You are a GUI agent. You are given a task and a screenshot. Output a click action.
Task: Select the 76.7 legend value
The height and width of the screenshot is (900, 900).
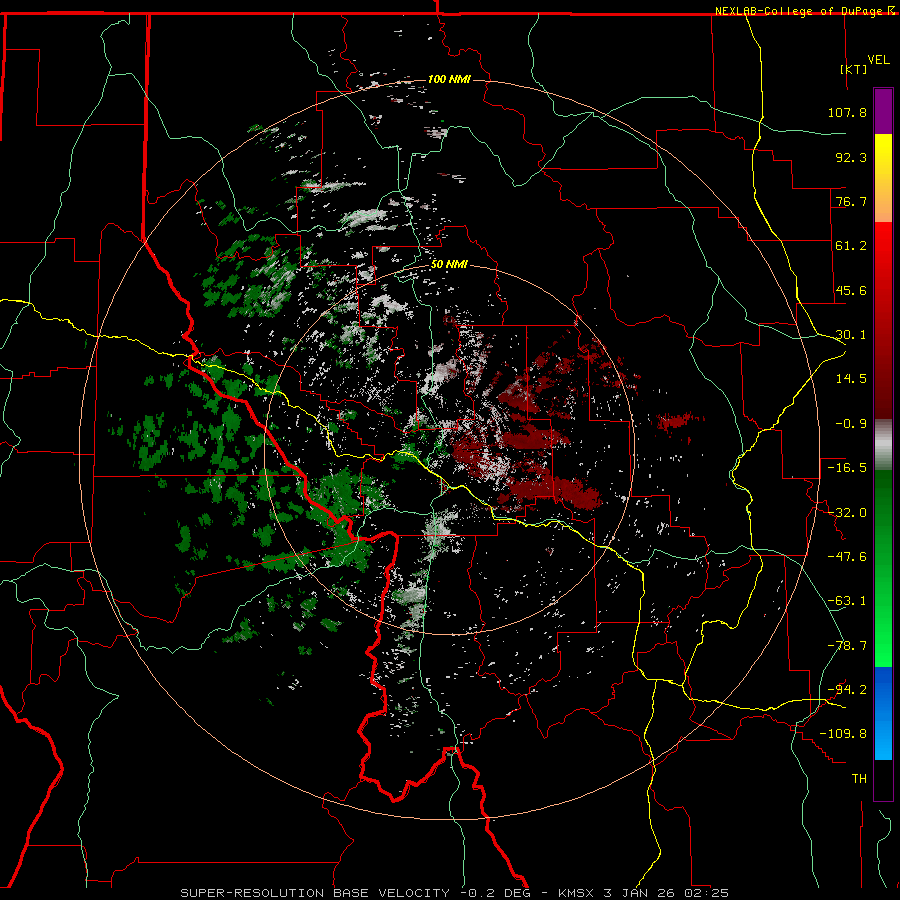[851, 201]
